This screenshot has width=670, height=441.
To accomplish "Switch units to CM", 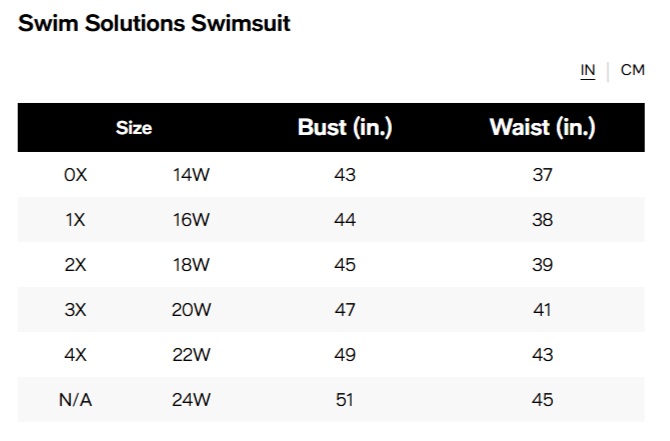I will (x=632, y=70).
